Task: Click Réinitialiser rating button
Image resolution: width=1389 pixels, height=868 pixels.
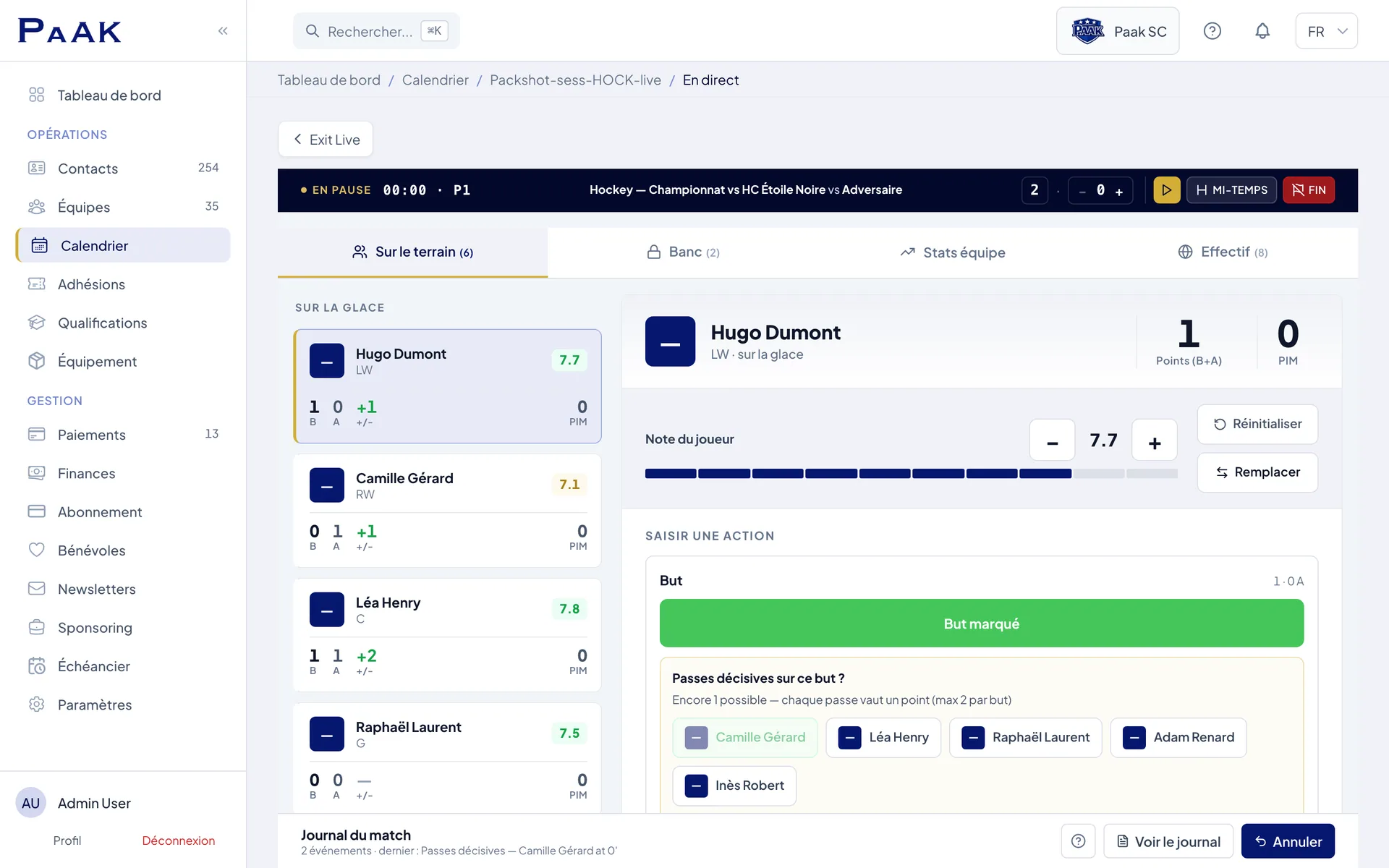Action: 1257,425
